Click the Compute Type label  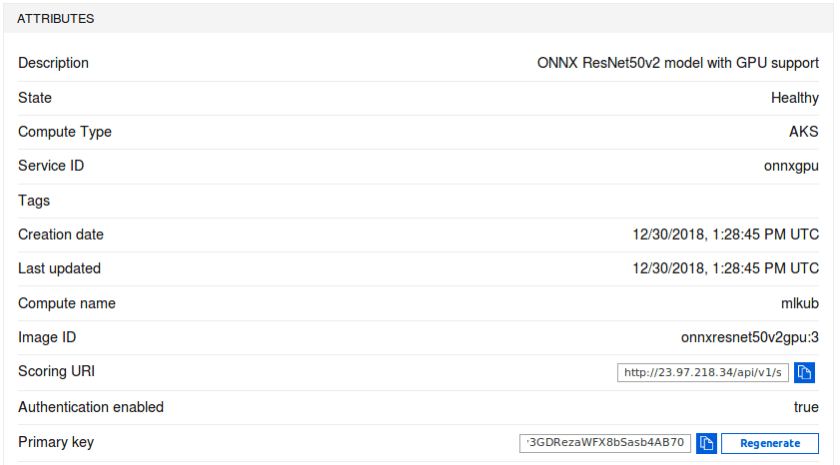(65, 132)
